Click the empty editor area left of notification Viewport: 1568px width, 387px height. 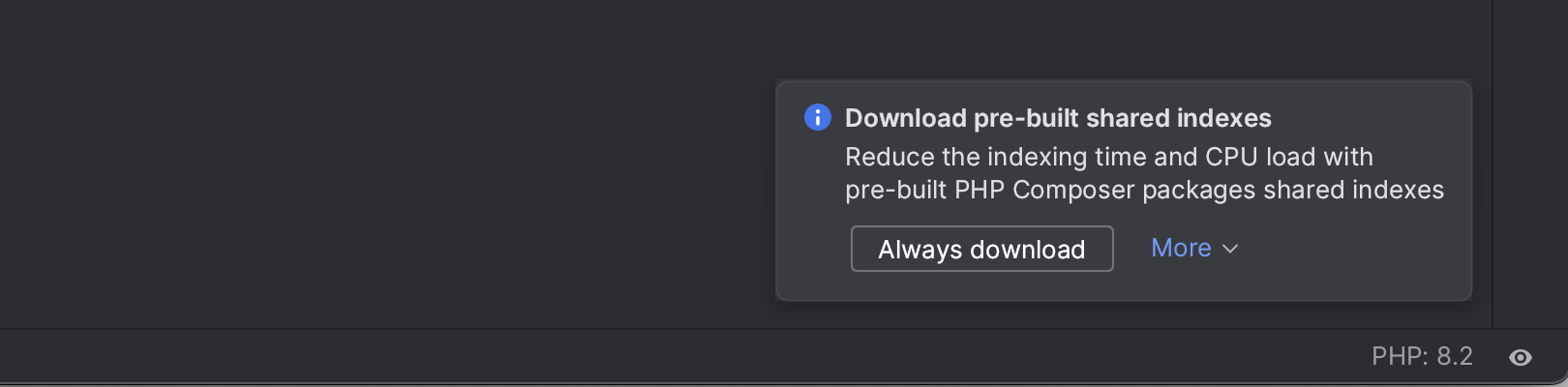pos(387,164)
